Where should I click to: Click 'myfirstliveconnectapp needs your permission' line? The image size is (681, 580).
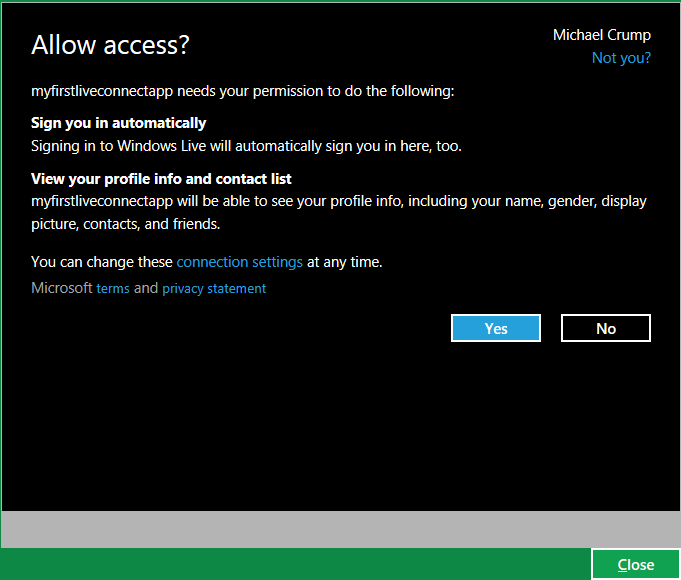click(242, 91)
